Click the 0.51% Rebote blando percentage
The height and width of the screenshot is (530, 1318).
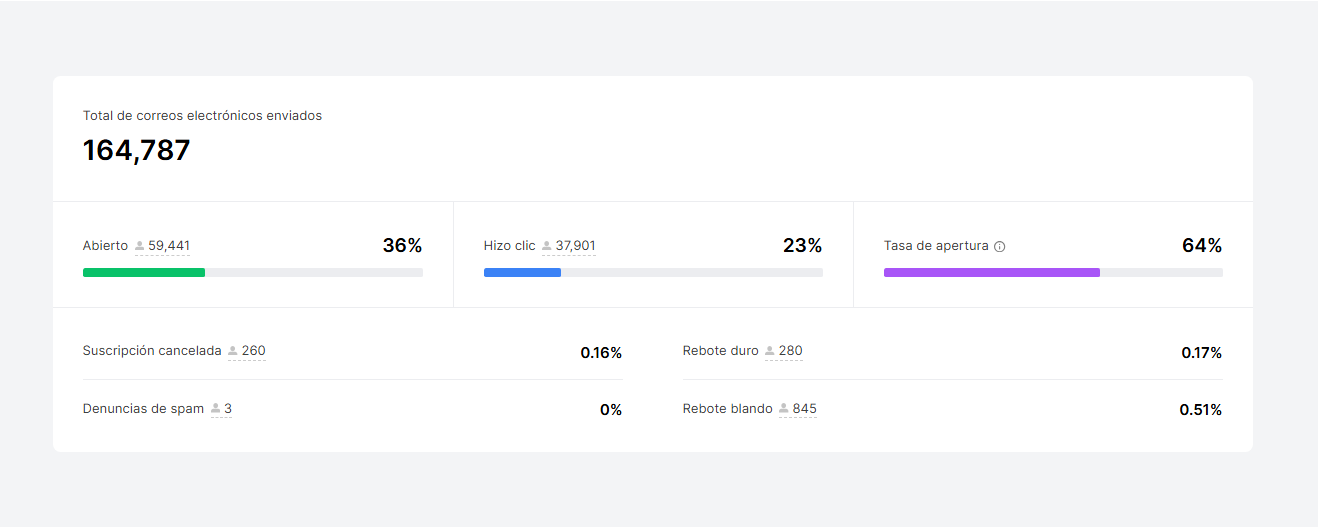[1200, 410]
